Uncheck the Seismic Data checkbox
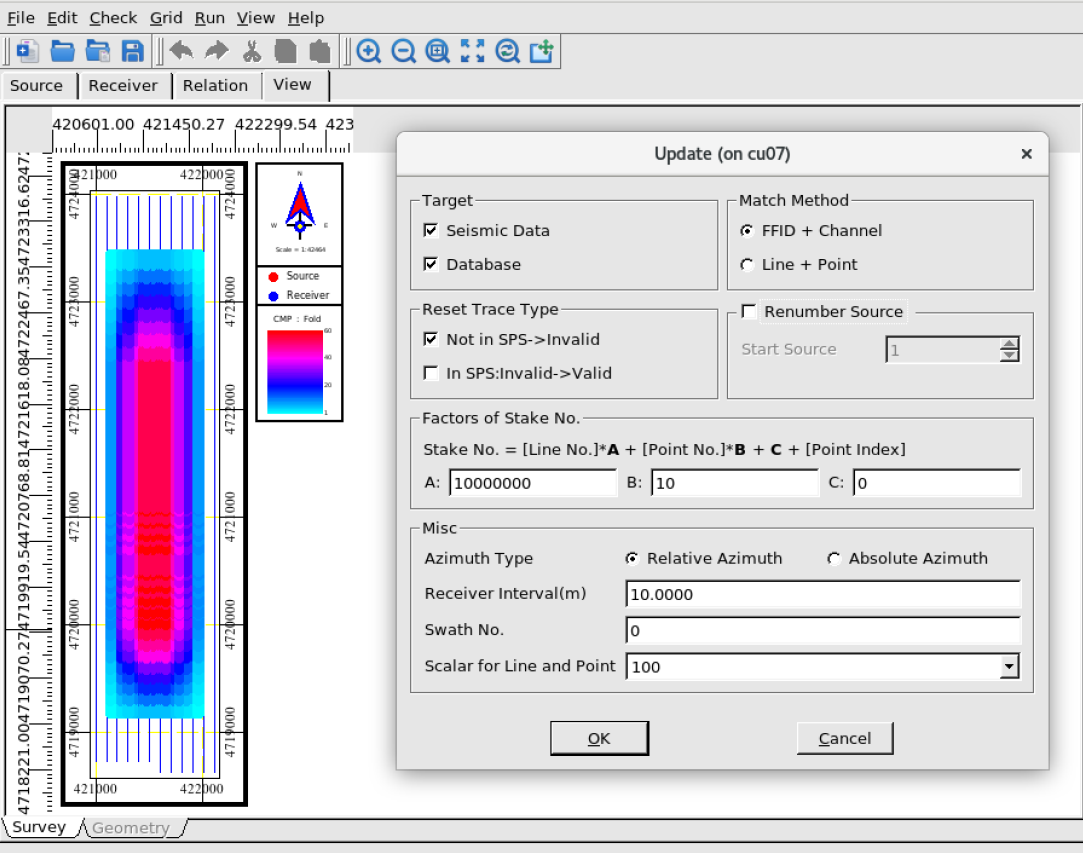The height and width of the screenshot is (853, 1083). (431, 231)
